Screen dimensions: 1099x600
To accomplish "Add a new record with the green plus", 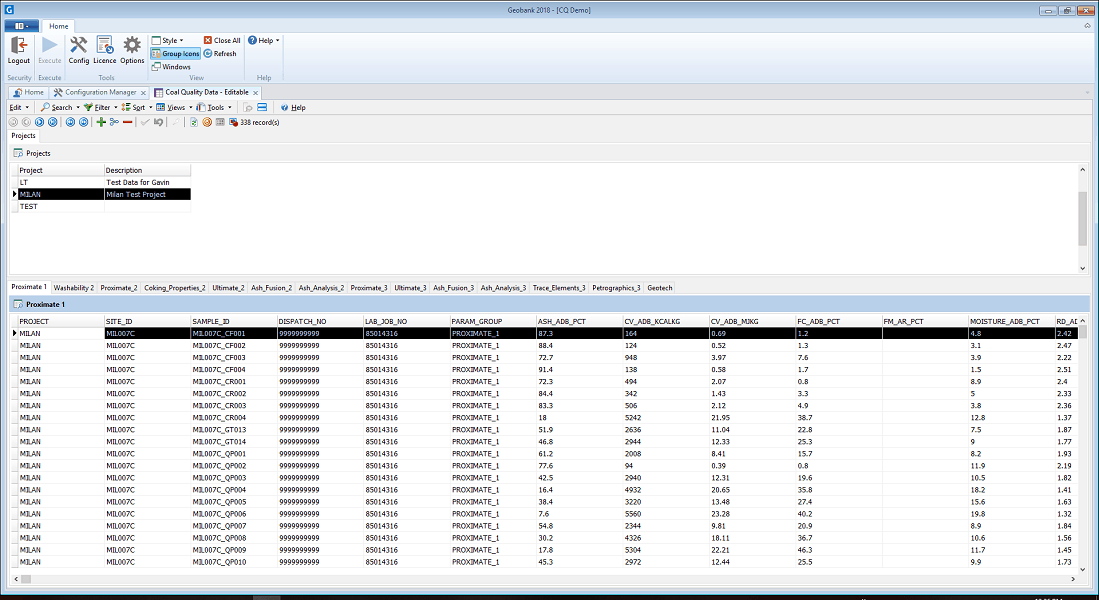I will [x=100, y=122].
